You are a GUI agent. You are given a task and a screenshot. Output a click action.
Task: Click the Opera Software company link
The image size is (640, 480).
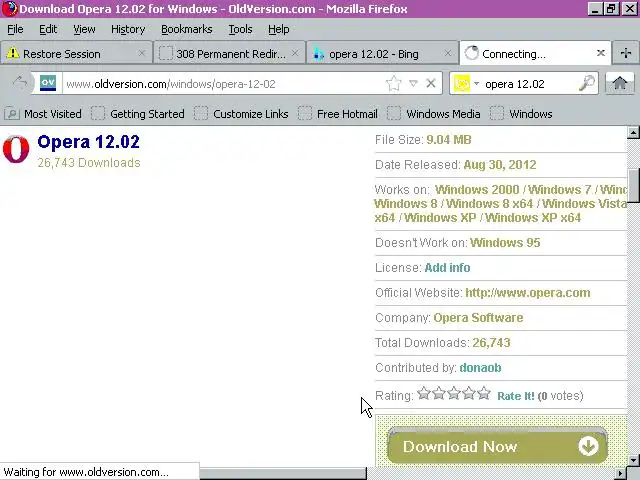pos(478,318)
